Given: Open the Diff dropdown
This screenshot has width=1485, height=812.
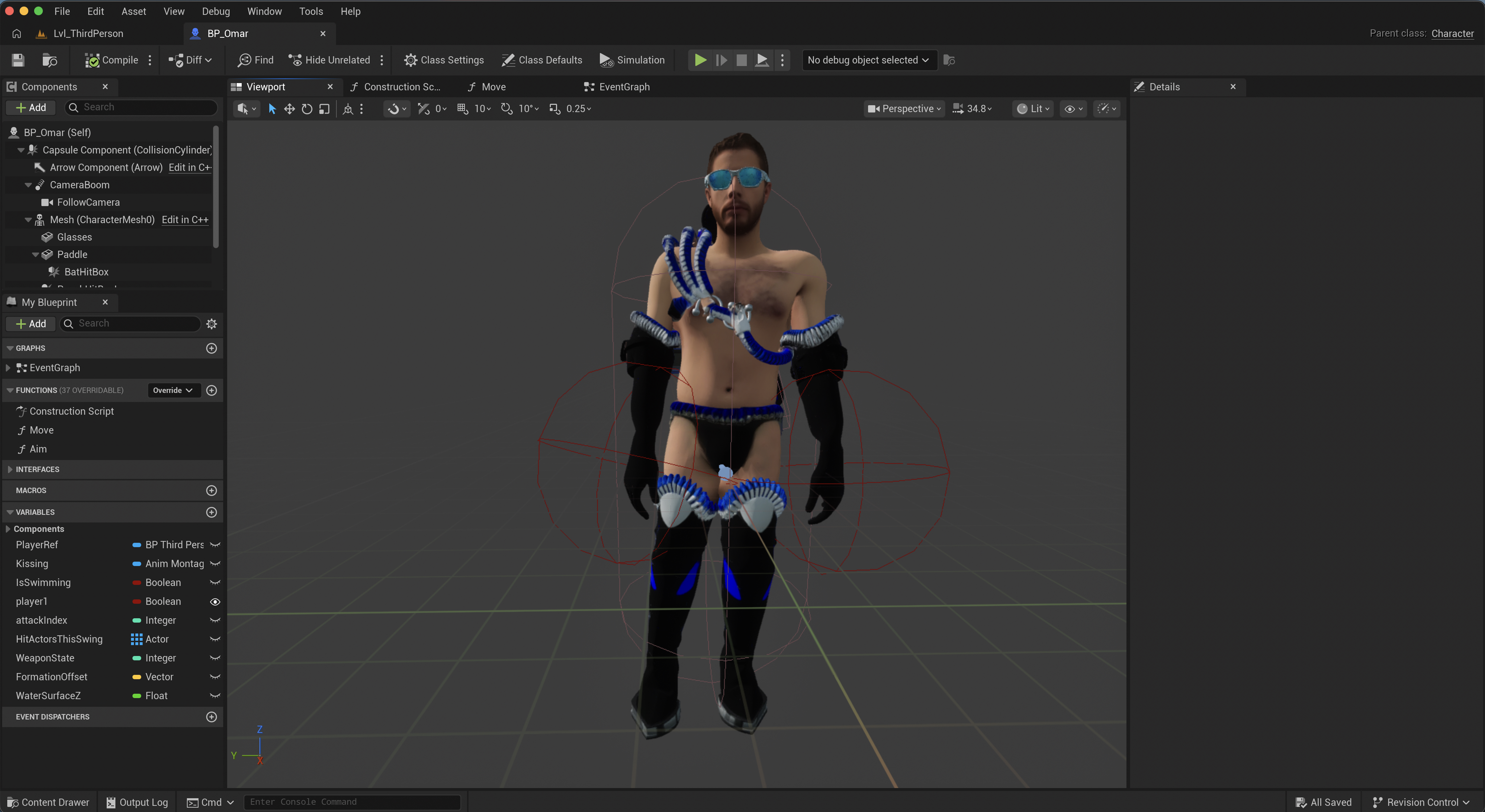Looking at the screenshot, I should (190, 60).
